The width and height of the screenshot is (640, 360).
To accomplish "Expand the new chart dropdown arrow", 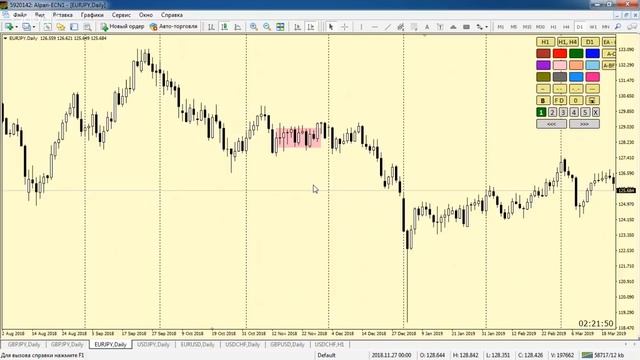I will (x=17, y=27).
